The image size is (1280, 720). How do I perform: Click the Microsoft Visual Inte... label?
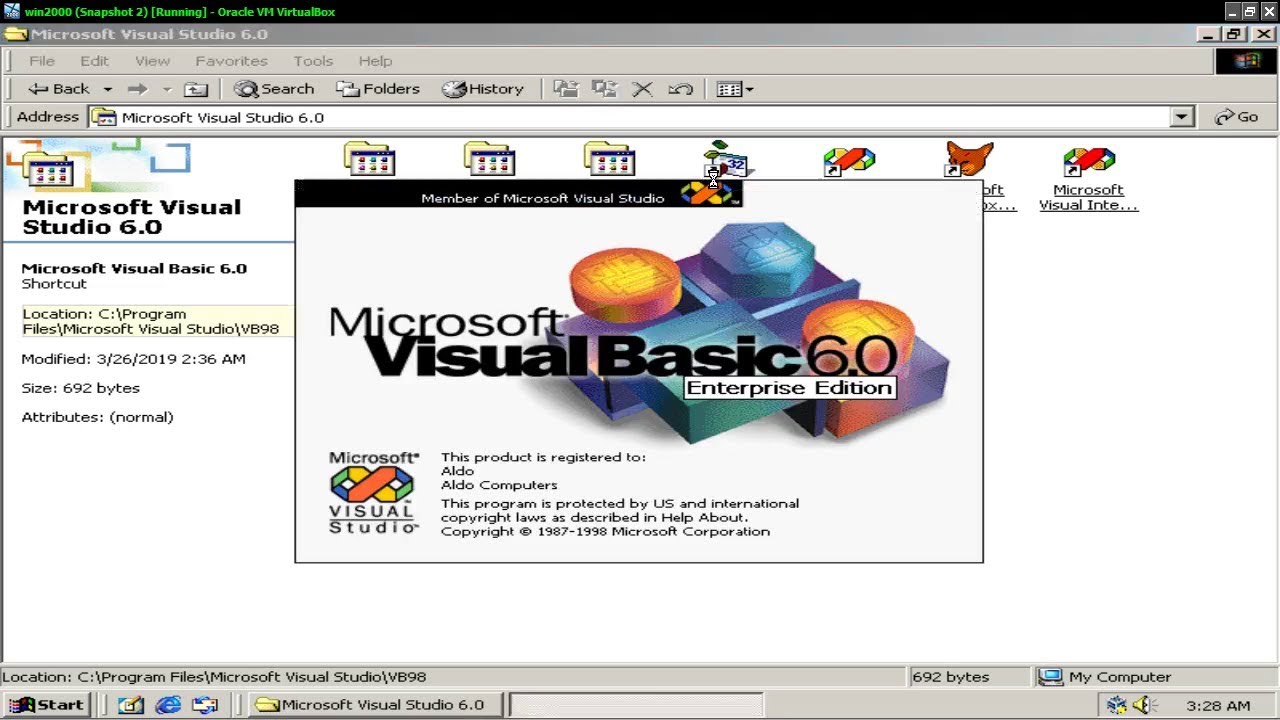1088,197
